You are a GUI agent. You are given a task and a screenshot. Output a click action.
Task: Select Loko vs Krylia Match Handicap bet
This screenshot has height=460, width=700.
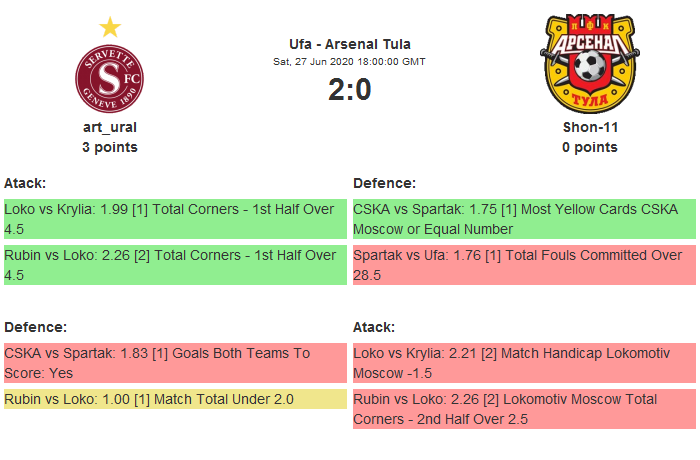[x=523, y=363]
